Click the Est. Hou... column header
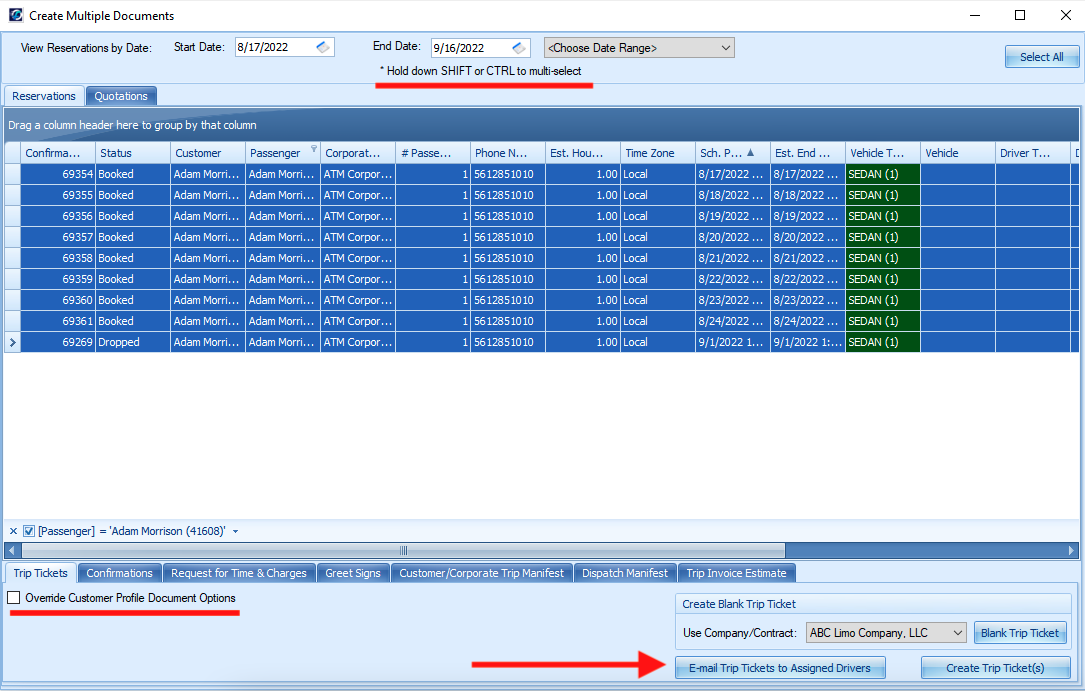 coord(583,153)
